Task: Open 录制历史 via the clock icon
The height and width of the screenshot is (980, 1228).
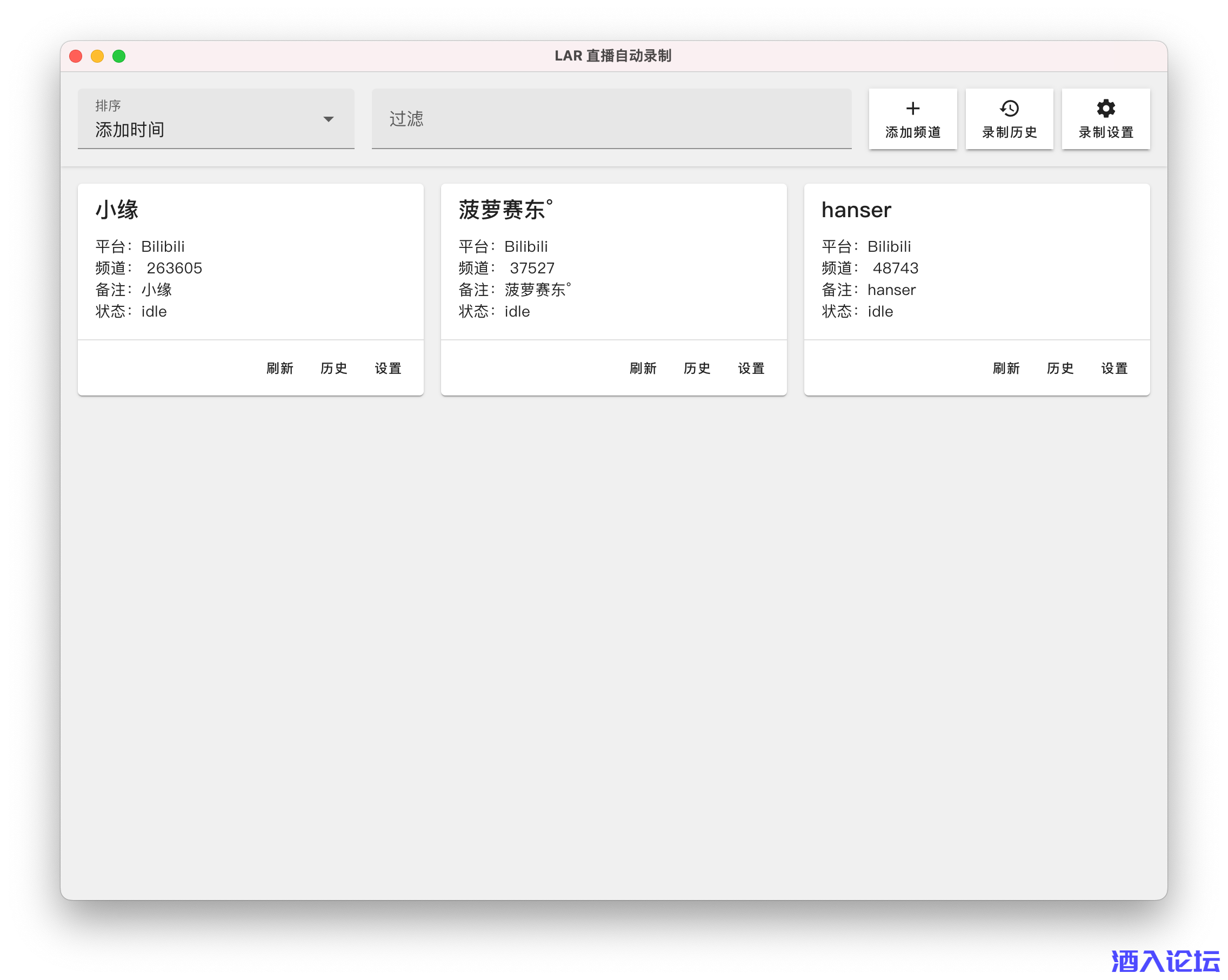Action: coord(1009,108)
